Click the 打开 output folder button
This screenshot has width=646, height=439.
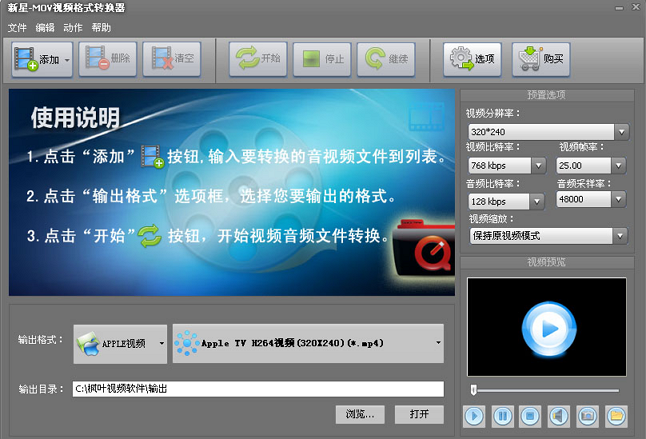click(x=419, y=414)
